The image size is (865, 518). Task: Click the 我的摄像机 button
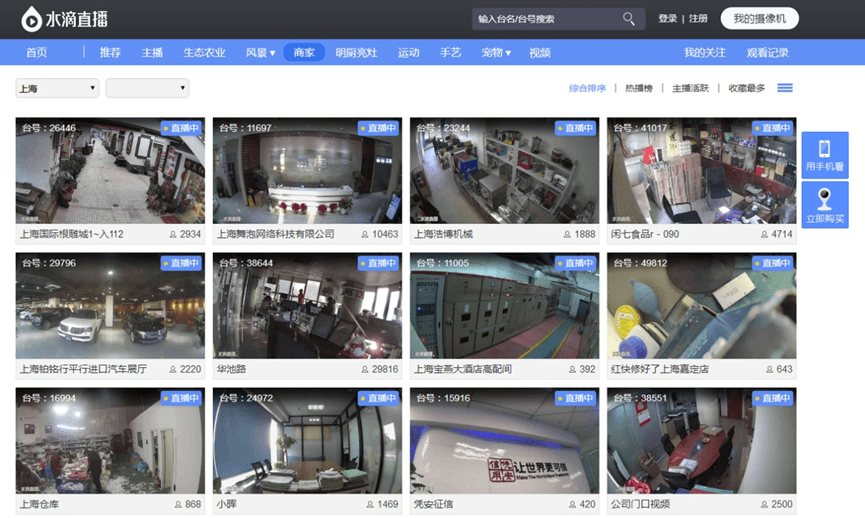[x=760, y=19]
